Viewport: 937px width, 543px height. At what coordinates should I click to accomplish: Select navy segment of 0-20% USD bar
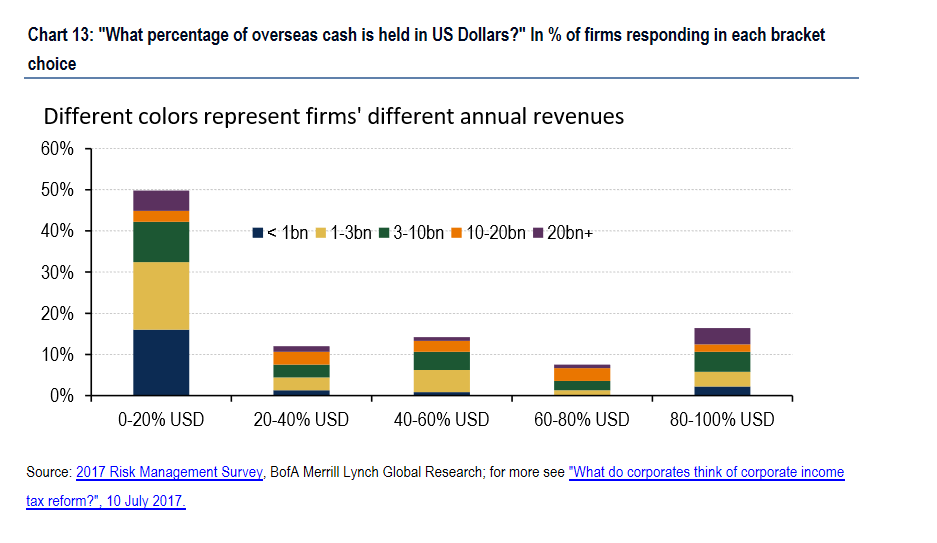click(161, 362)
